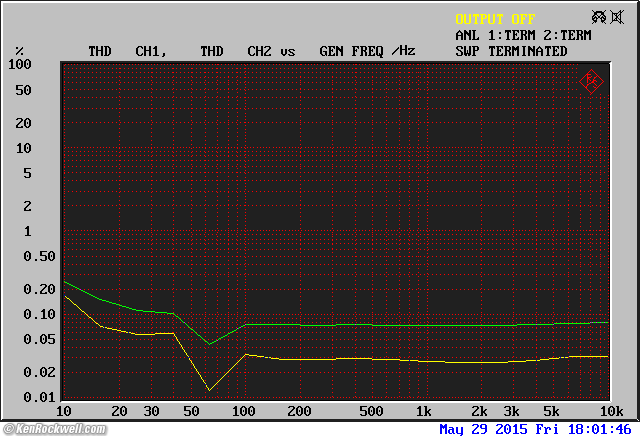
Task: Click the 100 value on Y axis
Action: tap(20, 64)
